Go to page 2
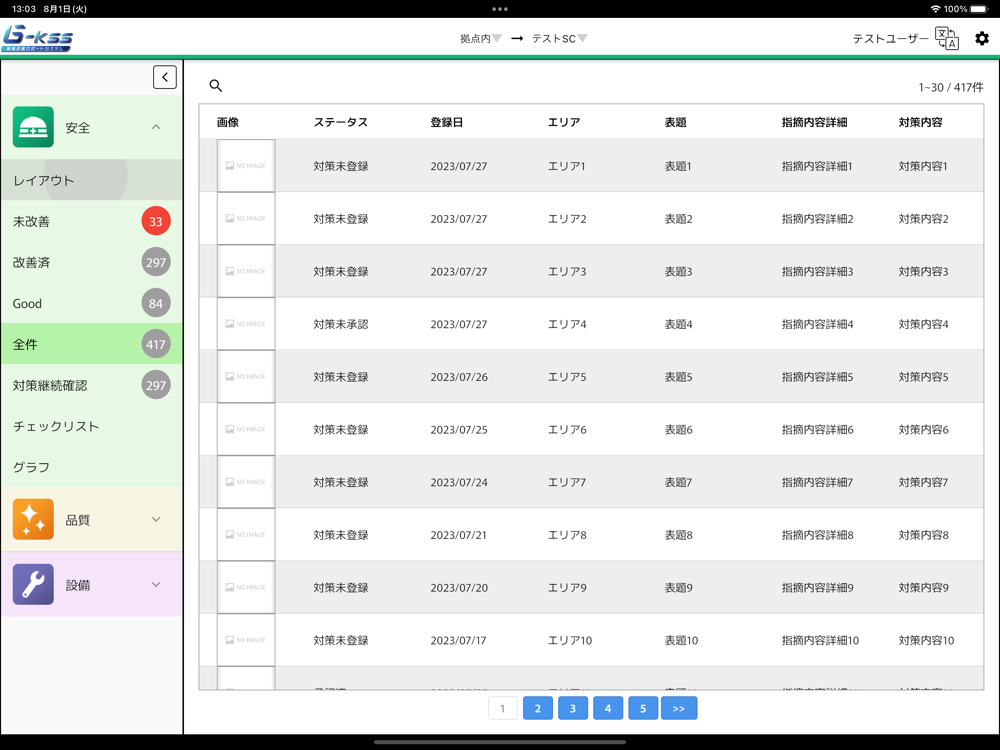The width and height of the screenshot is (1000, 750). point(538,708)
